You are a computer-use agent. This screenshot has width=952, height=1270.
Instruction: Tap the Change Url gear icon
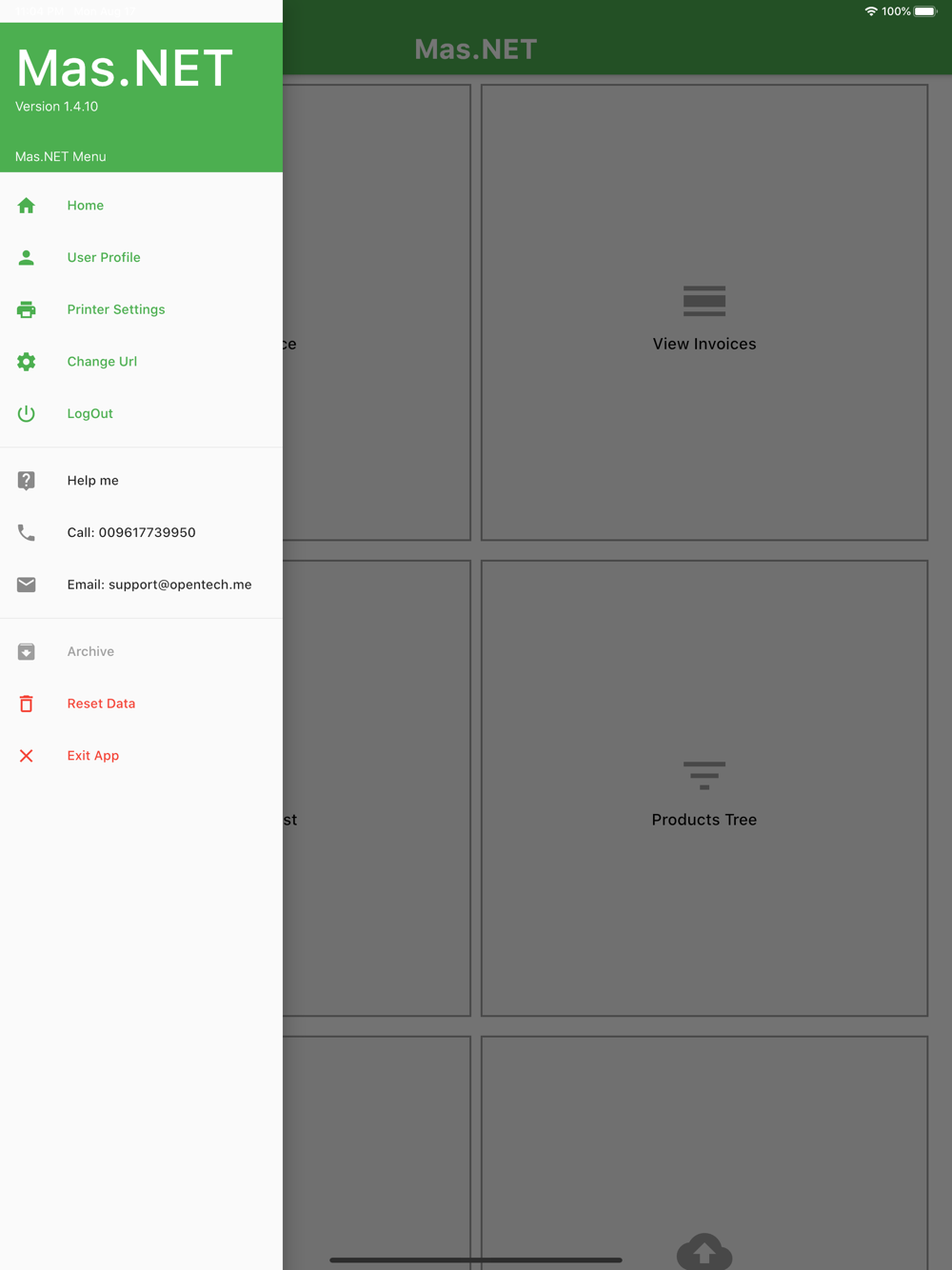click(27, 362)
